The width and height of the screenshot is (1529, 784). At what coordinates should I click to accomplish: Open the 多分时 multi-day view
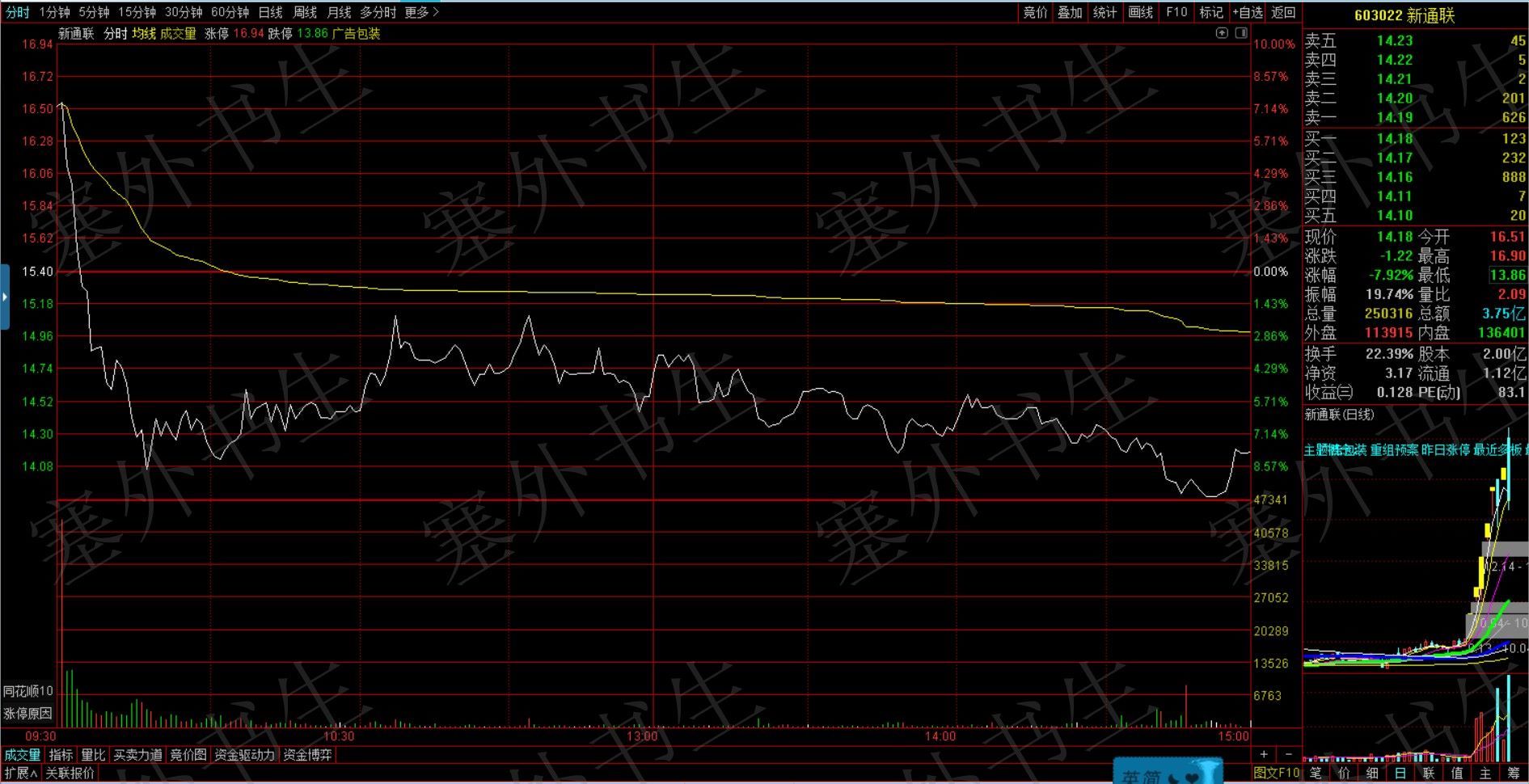coord(378,12)
